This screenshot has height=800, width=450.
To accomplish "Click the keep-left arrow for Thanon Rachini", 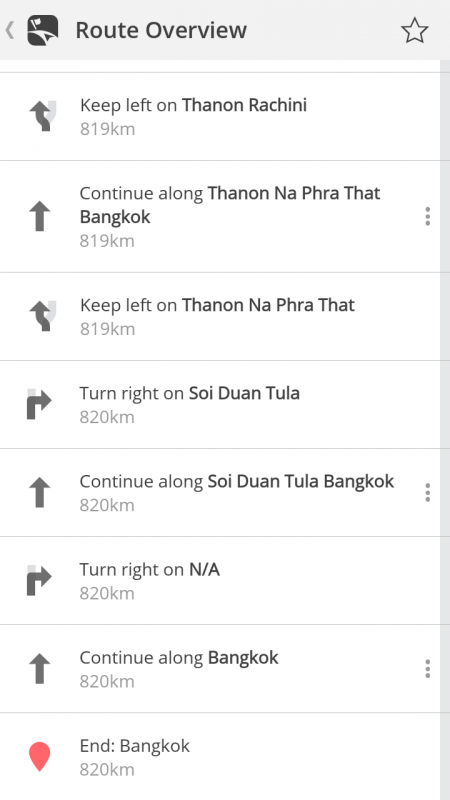I will click(x=42, y=116).
